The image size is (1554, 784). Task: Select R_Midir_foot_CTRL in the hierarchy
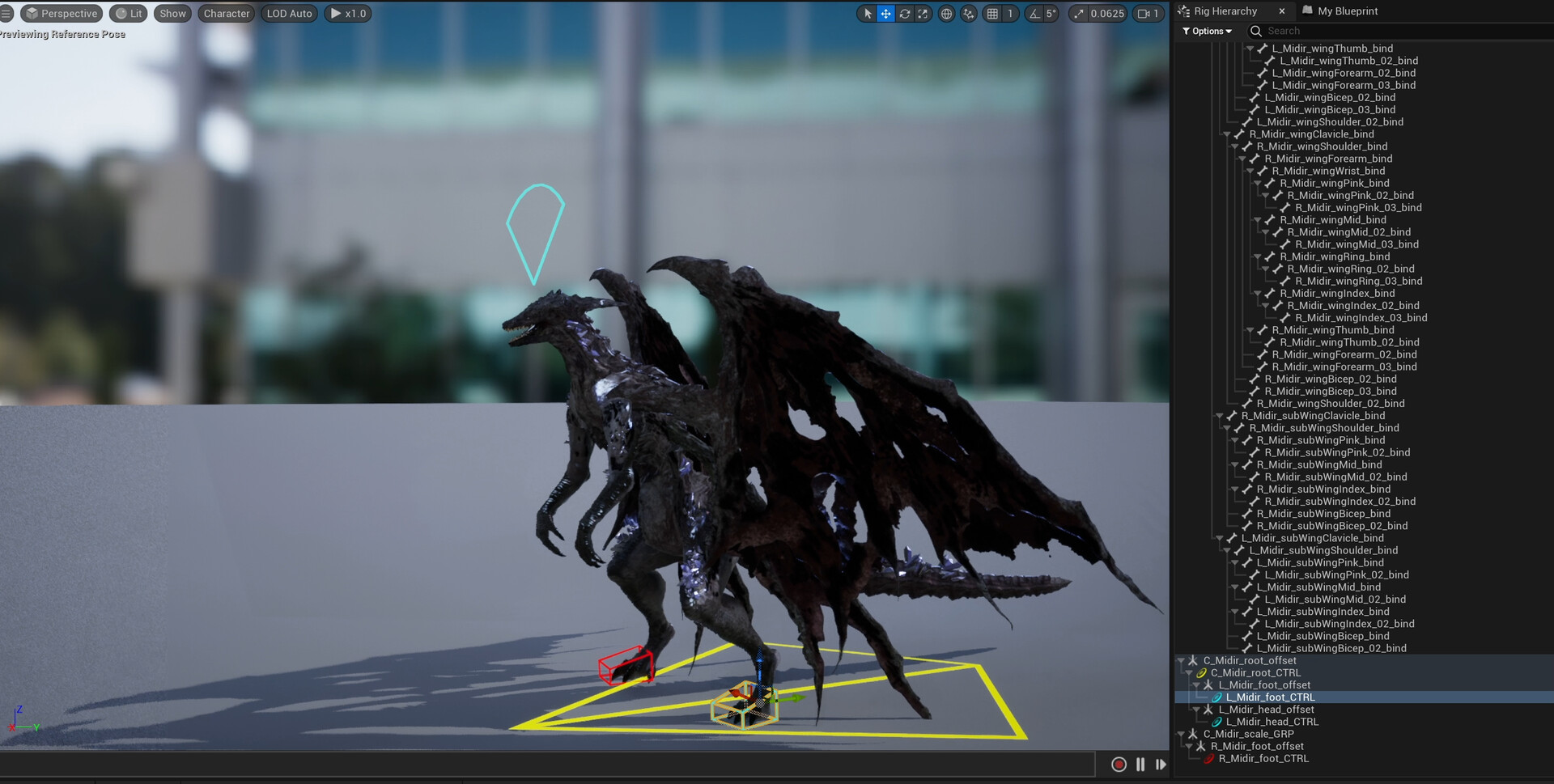[1263, 759]
